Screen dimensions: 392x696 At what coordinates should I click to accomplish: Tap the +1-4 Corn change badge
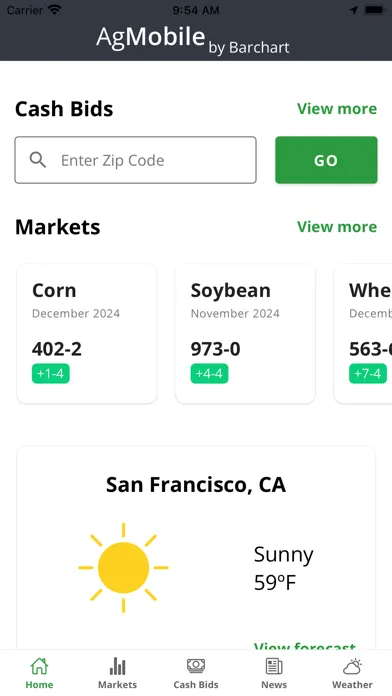51,373
